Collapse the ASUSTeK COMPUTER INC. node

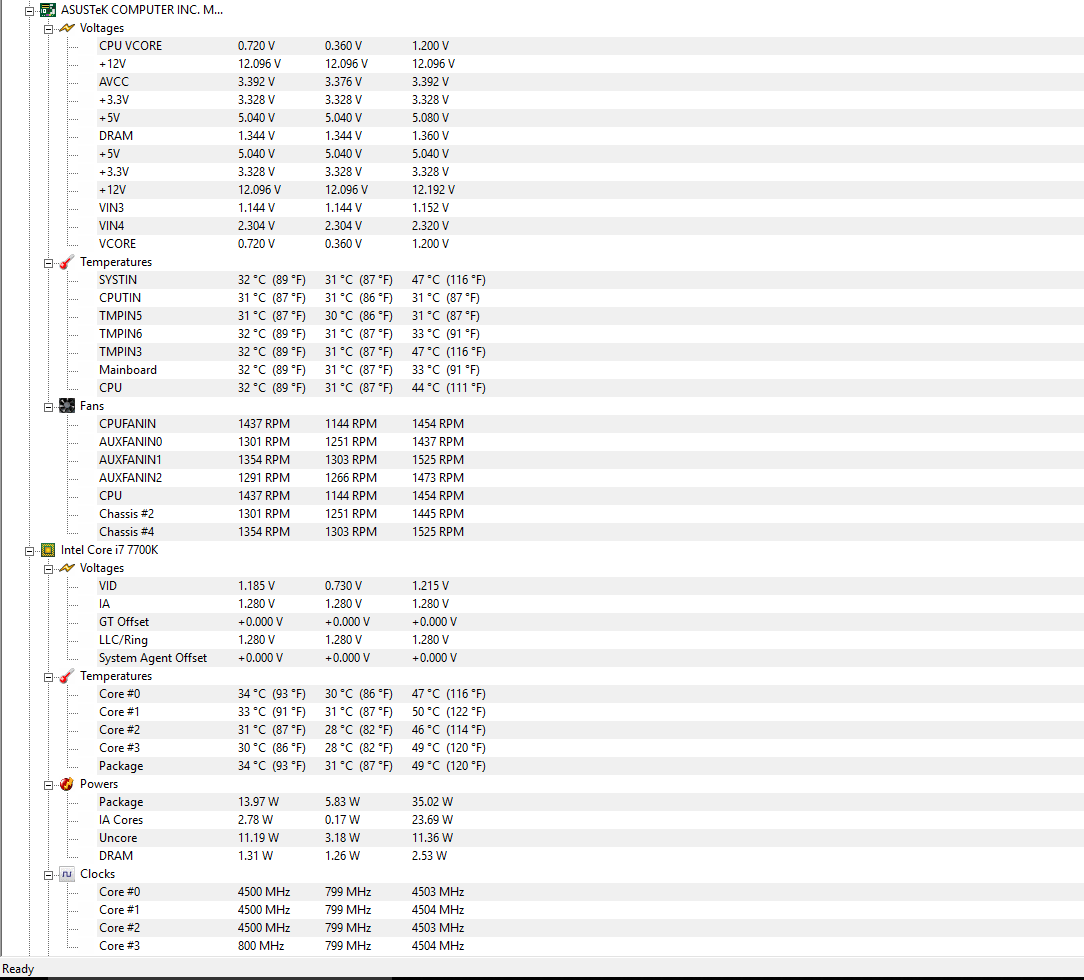click(x=29, y=11)
